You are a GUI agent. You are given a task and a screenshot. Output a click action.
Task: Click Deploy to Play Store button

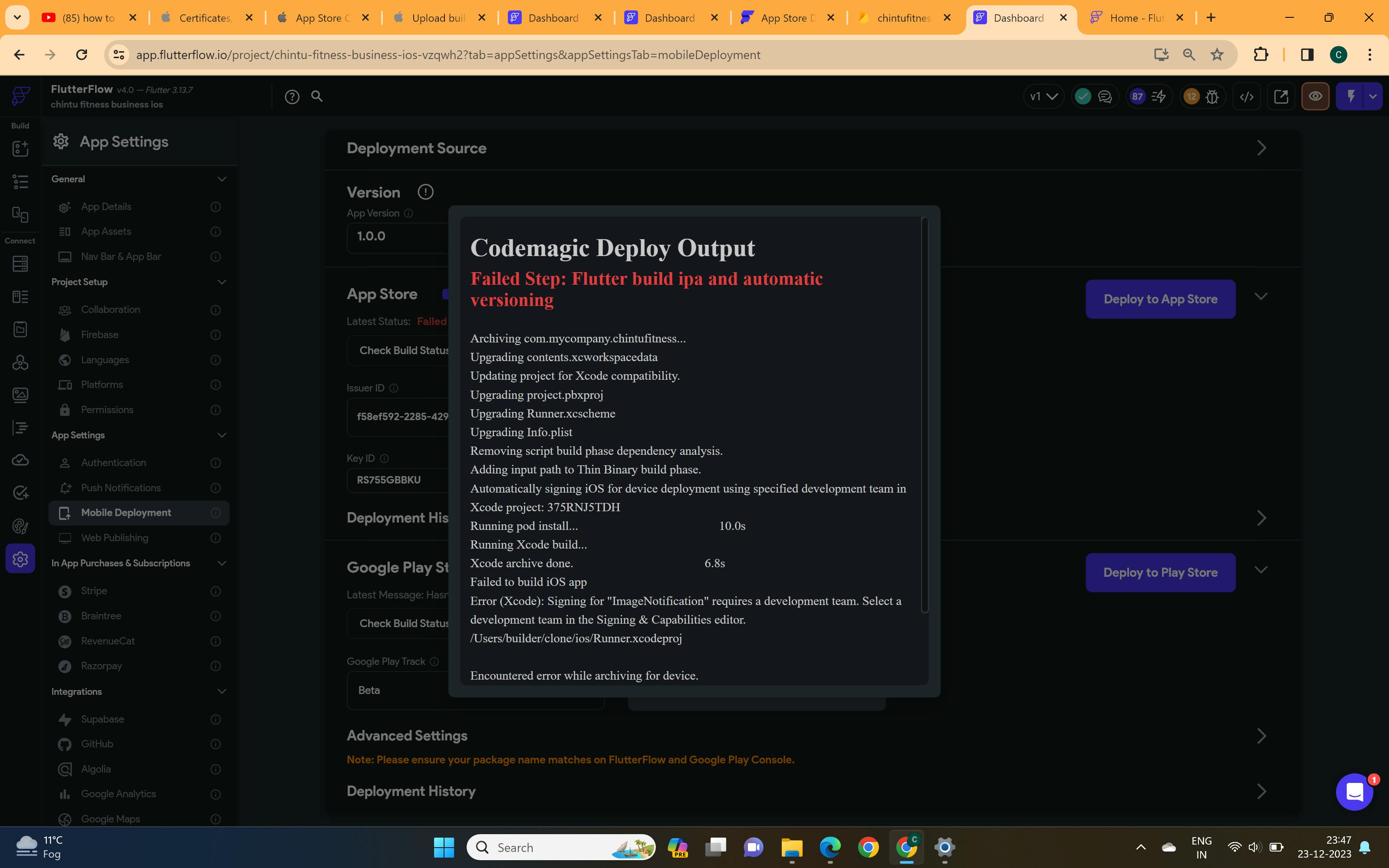tap(1160, 572)
